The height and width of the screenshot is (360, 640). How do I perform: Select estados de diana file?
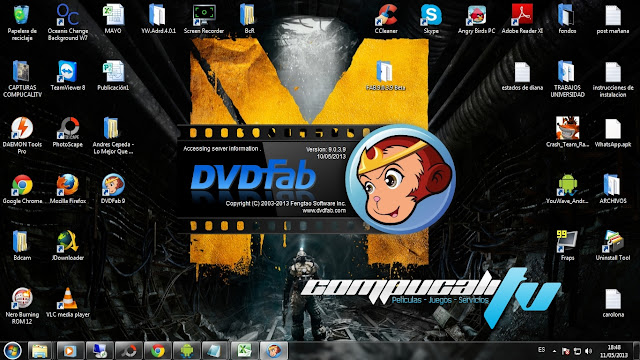pos(522,72)
